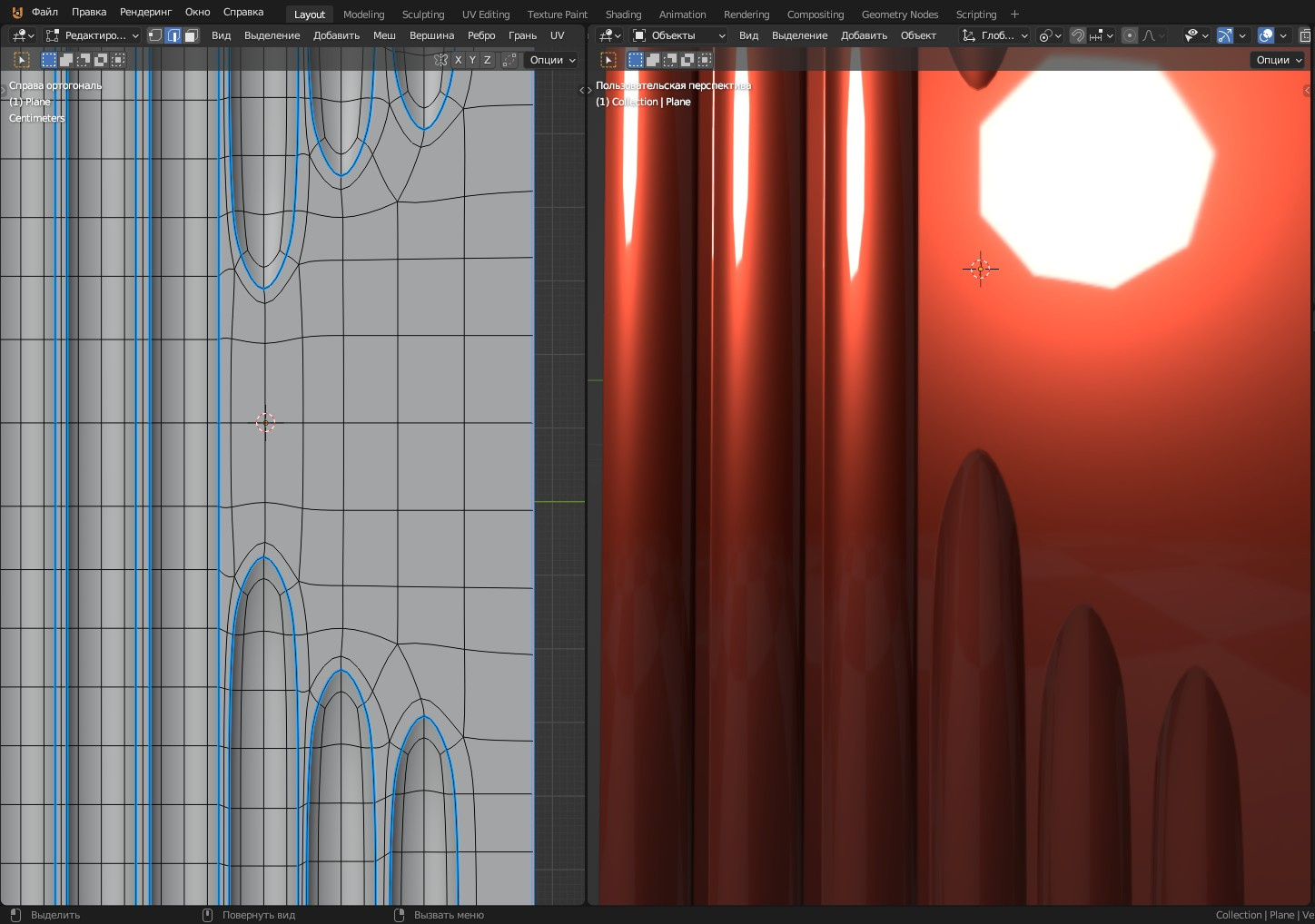Open the Рендеринг menu
1315x924 pixels.
pos(145,13)
